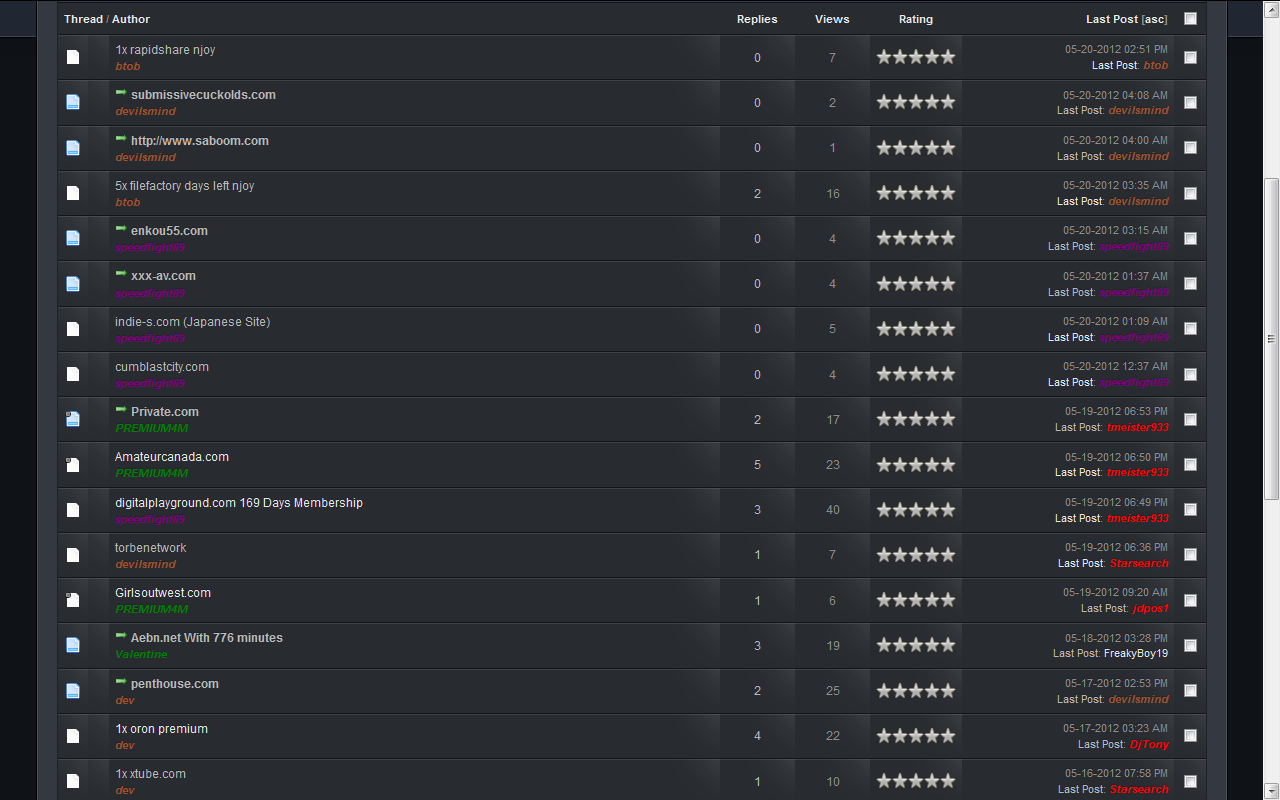Image resolution: width=1280 pixels, height=800 pixels.
Task: Sort by Last Post column header
Action: (1112, 19)
